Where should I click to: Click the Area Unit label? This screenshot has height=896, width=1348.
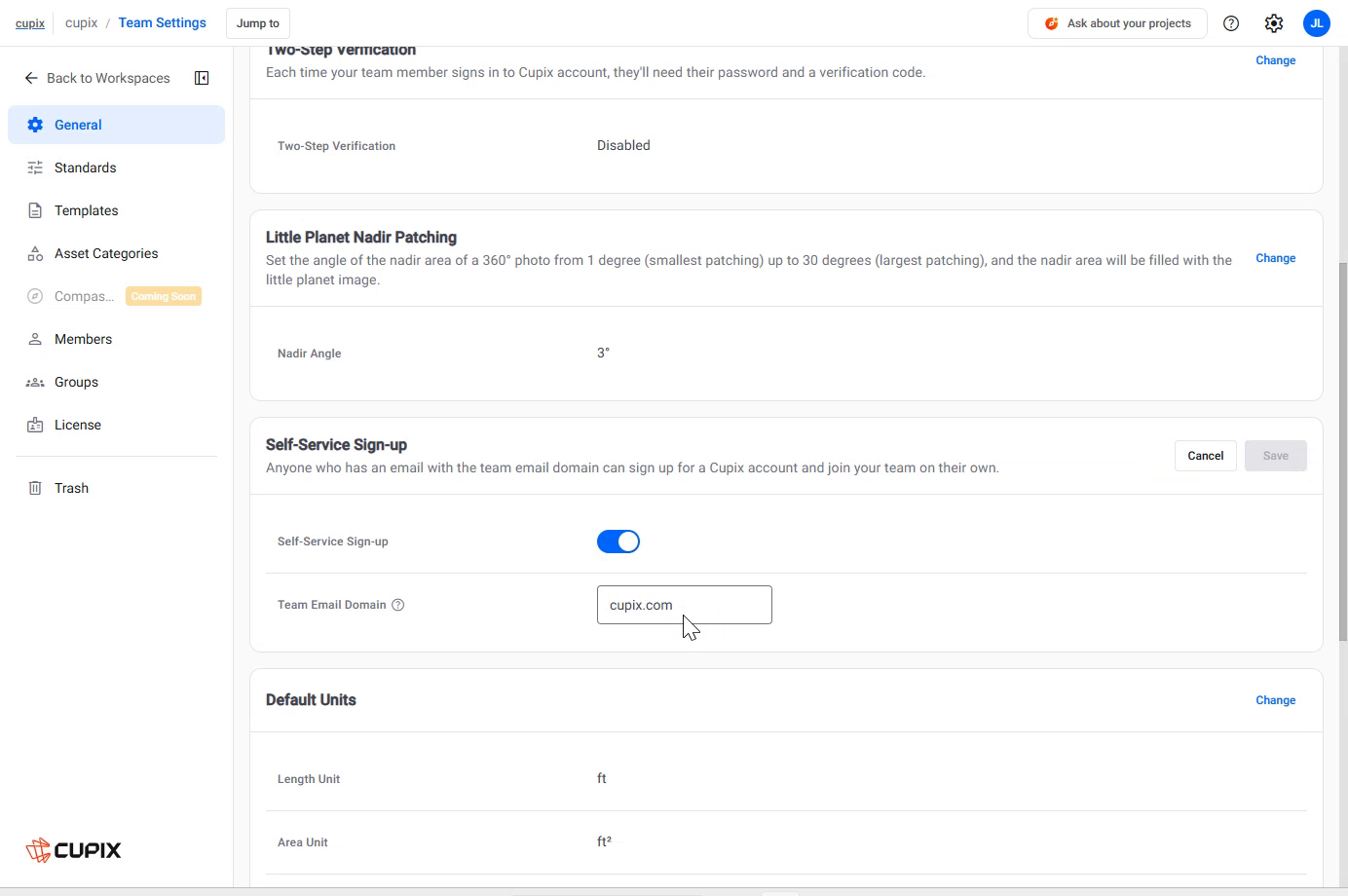(302, 842)
